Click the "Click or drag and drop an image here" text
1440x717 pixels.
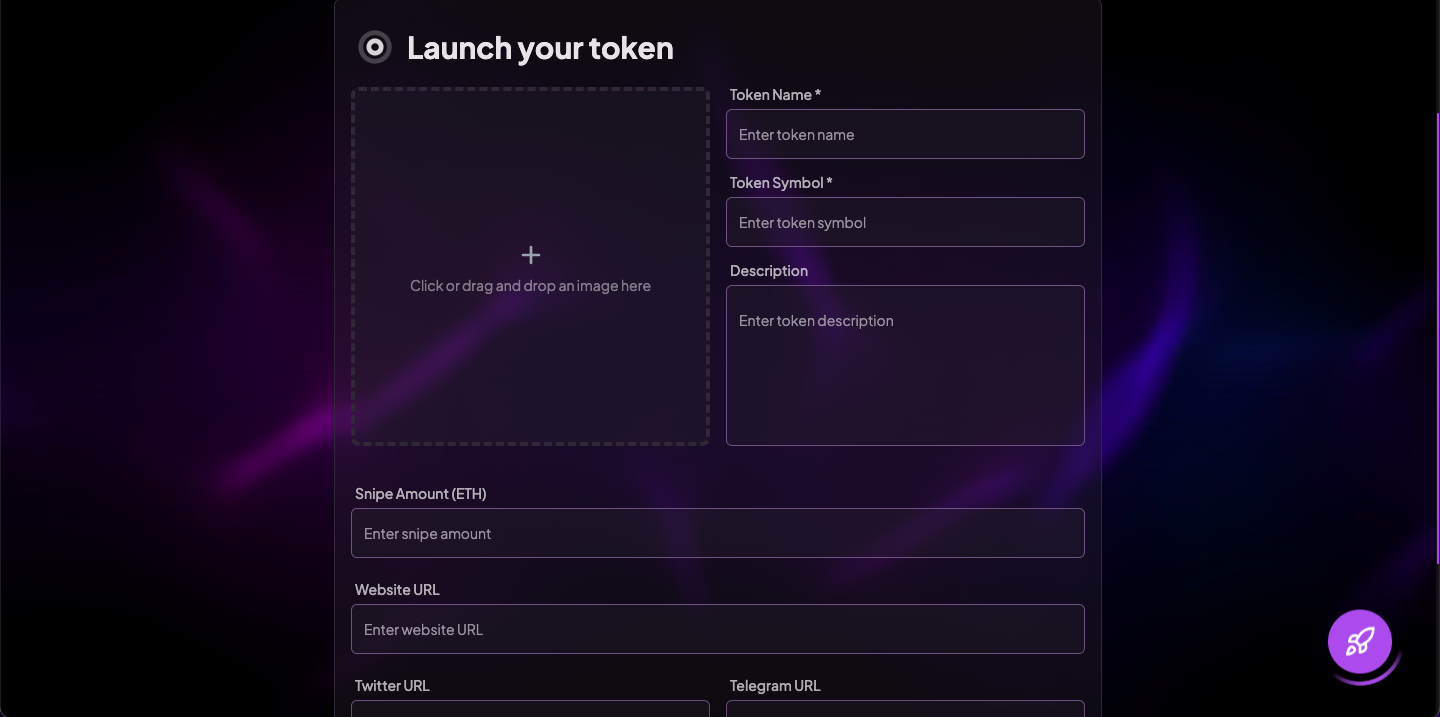click(530, 286)
